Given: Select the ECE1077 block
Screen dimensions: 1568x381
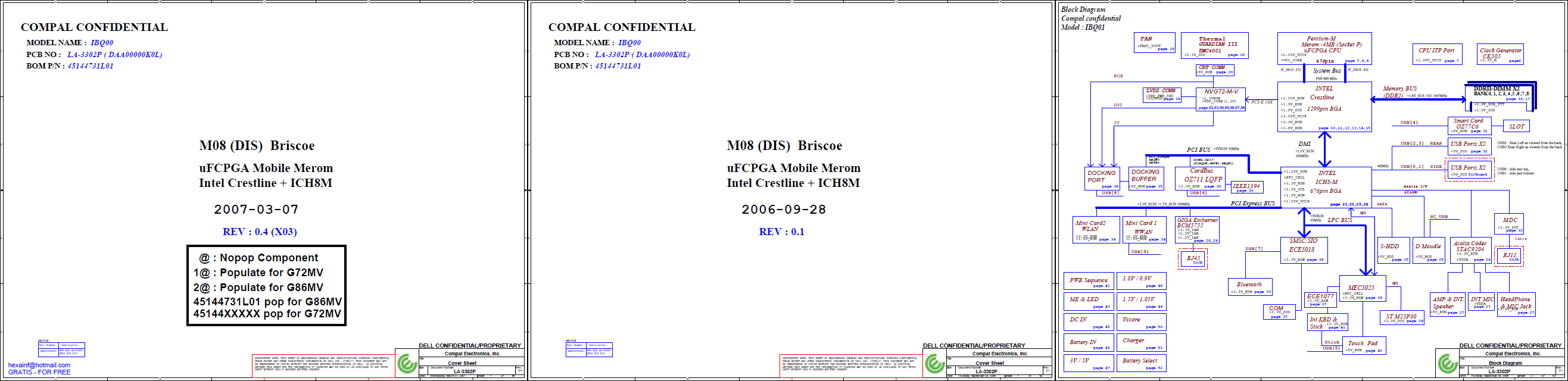Looking at the screenshot, I should coord(1321,299).
